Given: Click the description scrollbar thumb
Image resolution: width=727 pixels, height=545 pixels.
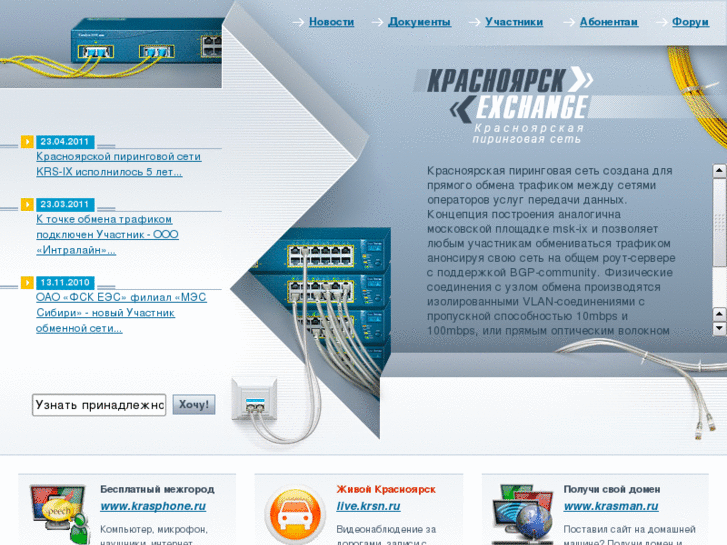Looking at the screenshot, I should (719, 222).
